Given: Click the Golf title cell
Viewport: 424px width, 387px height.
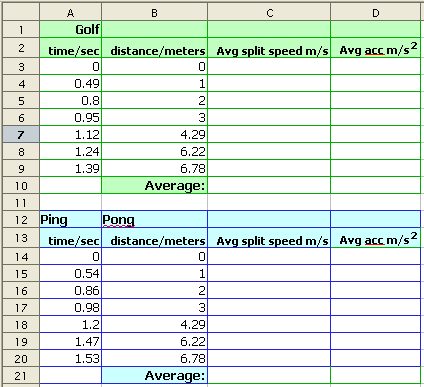Looking at the screenshot, I should [70, 29].
